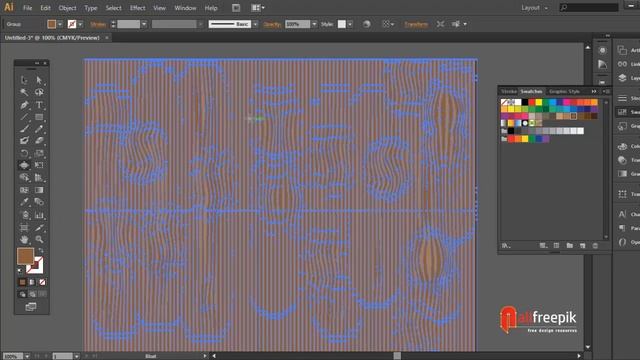Click the Transform link in control bar
This screenshot has width=640, height=360.
point(416,24)
